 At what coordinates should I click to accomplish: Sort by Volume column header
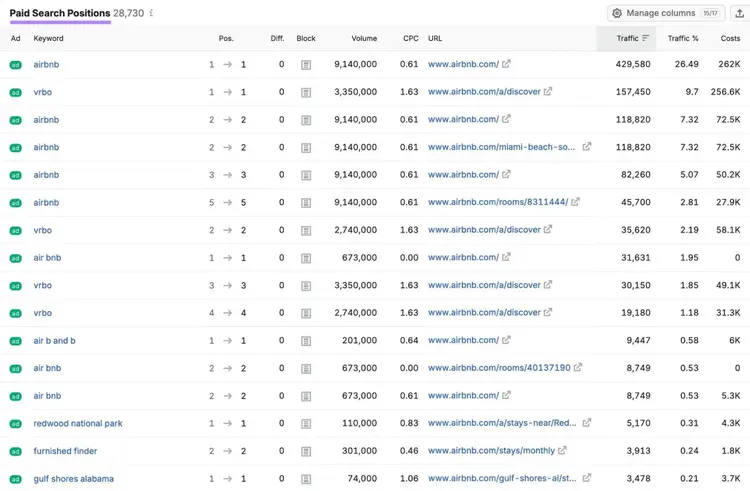point(364,38)
